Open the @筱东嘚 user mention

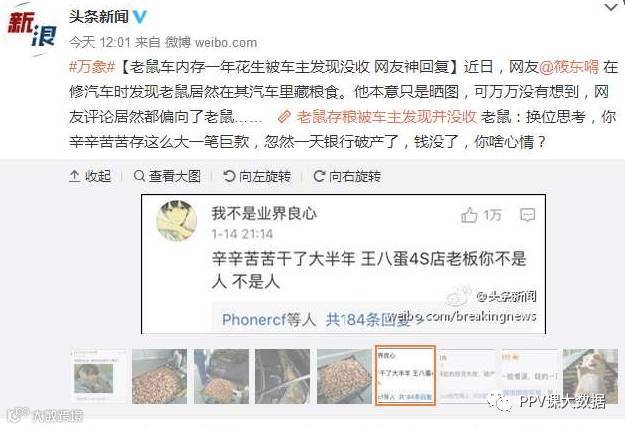569,67
